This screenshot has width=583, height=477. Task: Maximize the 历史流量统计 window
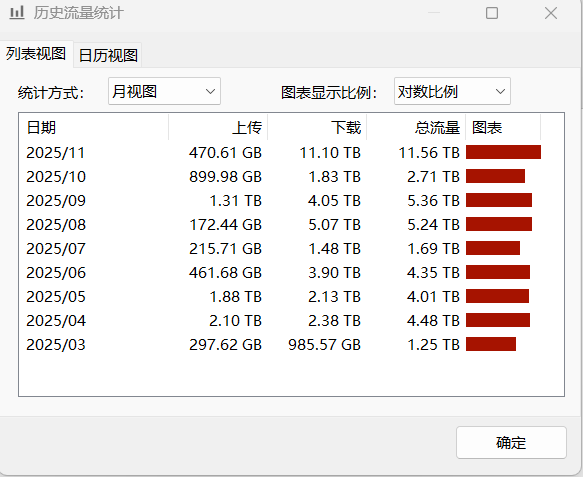492,13
